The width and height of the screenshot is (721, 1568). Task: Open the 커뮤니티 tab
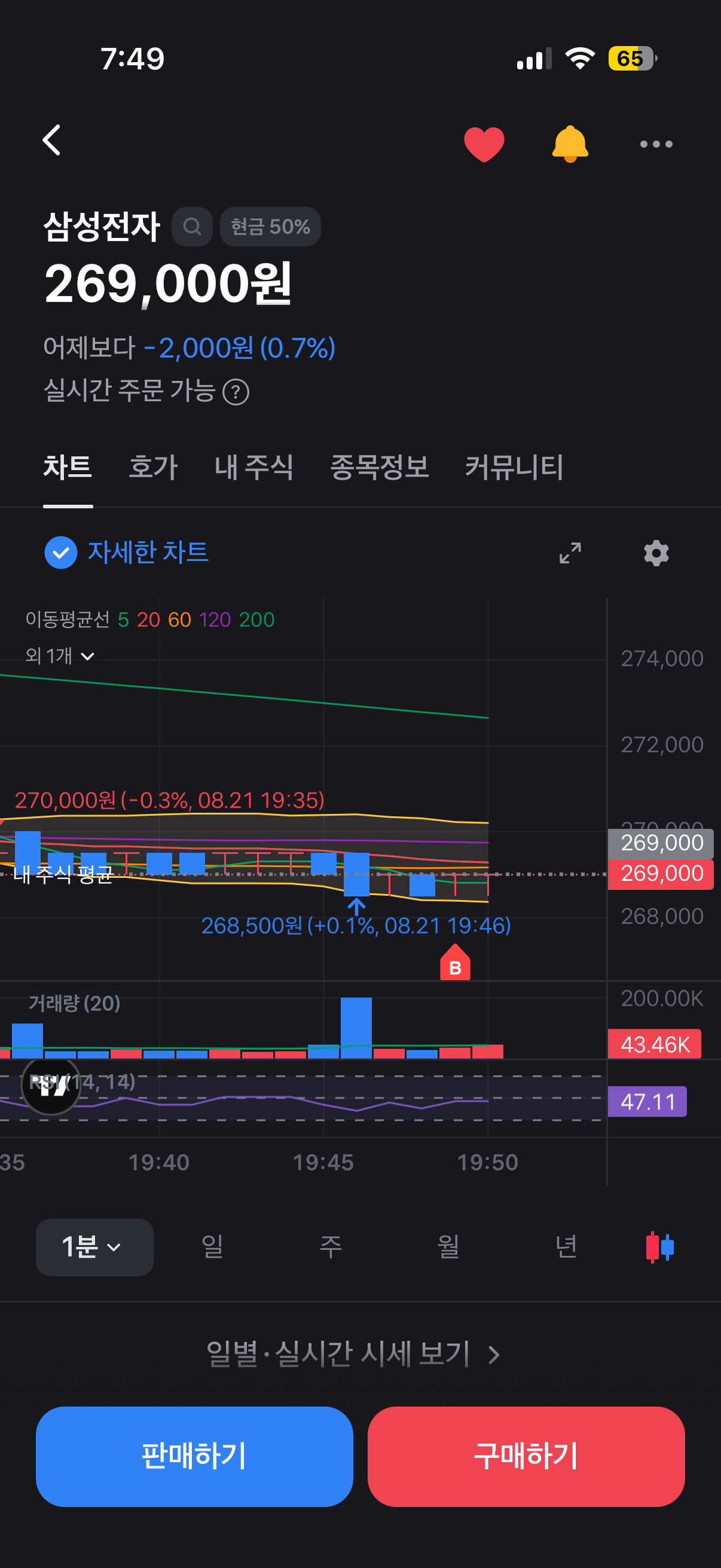pos(514,468)
